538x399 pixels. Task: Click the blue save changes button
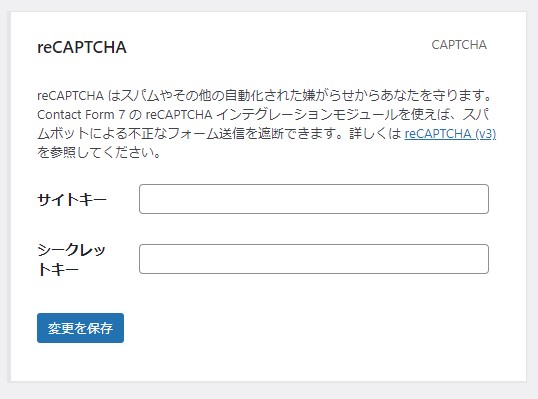pos(80,328)
